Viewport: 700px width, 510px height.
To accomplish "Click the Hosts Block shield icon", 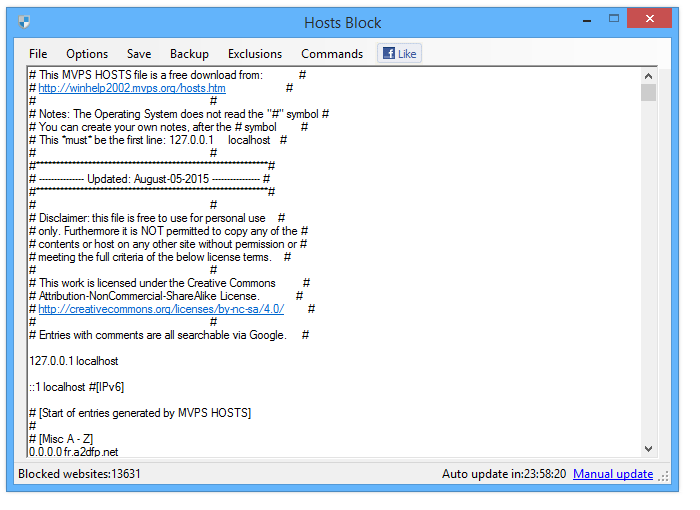I will click(24, 22).
